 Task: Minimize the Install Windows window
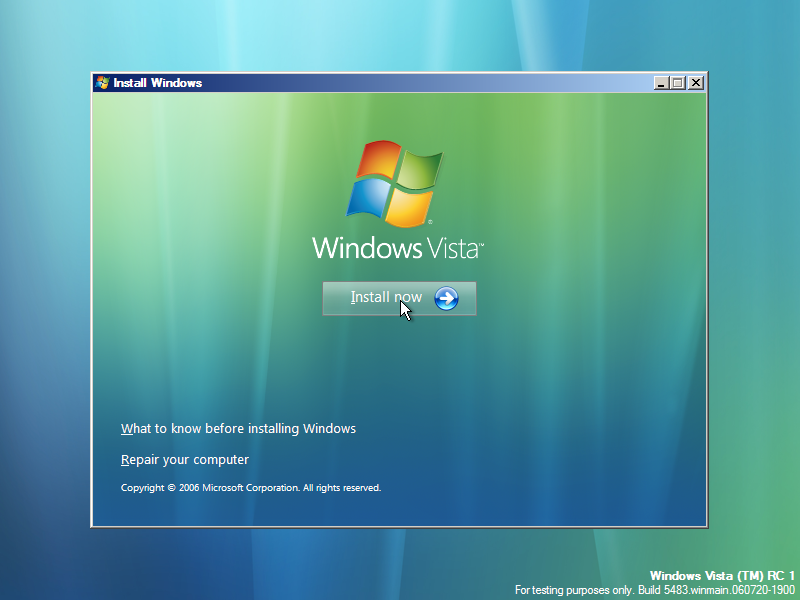[661, 83]
